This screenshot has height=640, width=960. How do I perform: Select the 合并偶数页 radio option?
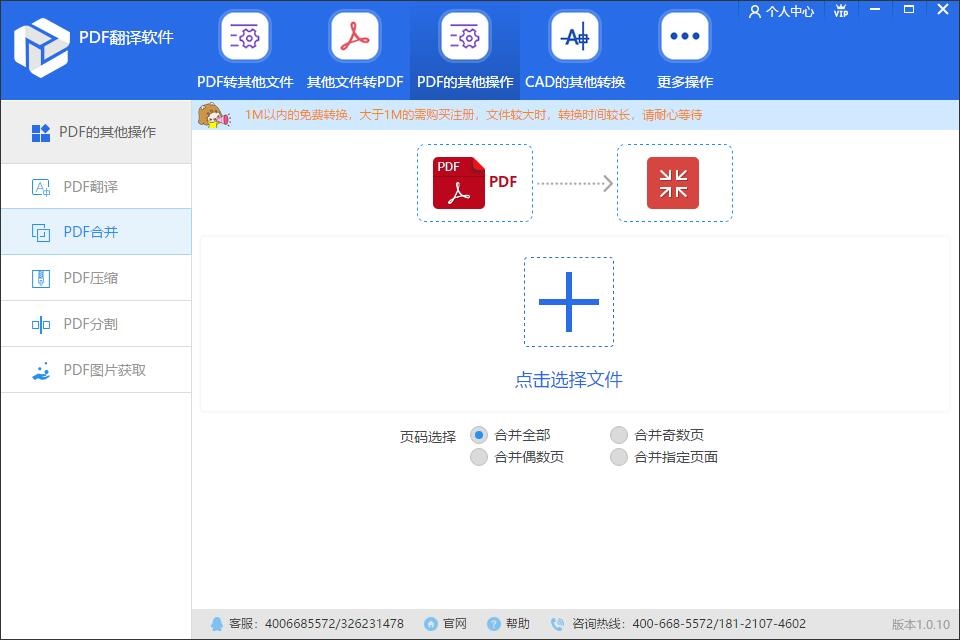click(x=479, y=457)
